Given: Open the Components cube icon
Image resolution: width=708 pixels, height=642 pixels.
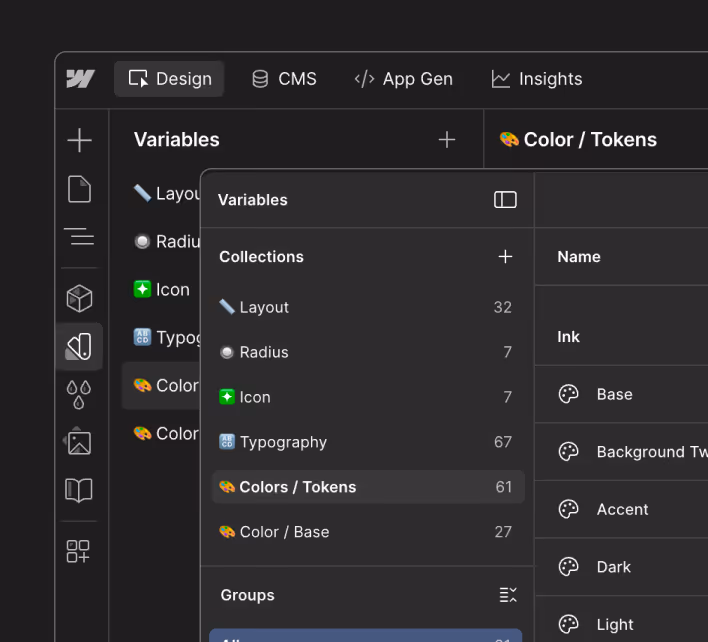Looking at the screenshot, I should pyautogui.click(x=79, y=298).
